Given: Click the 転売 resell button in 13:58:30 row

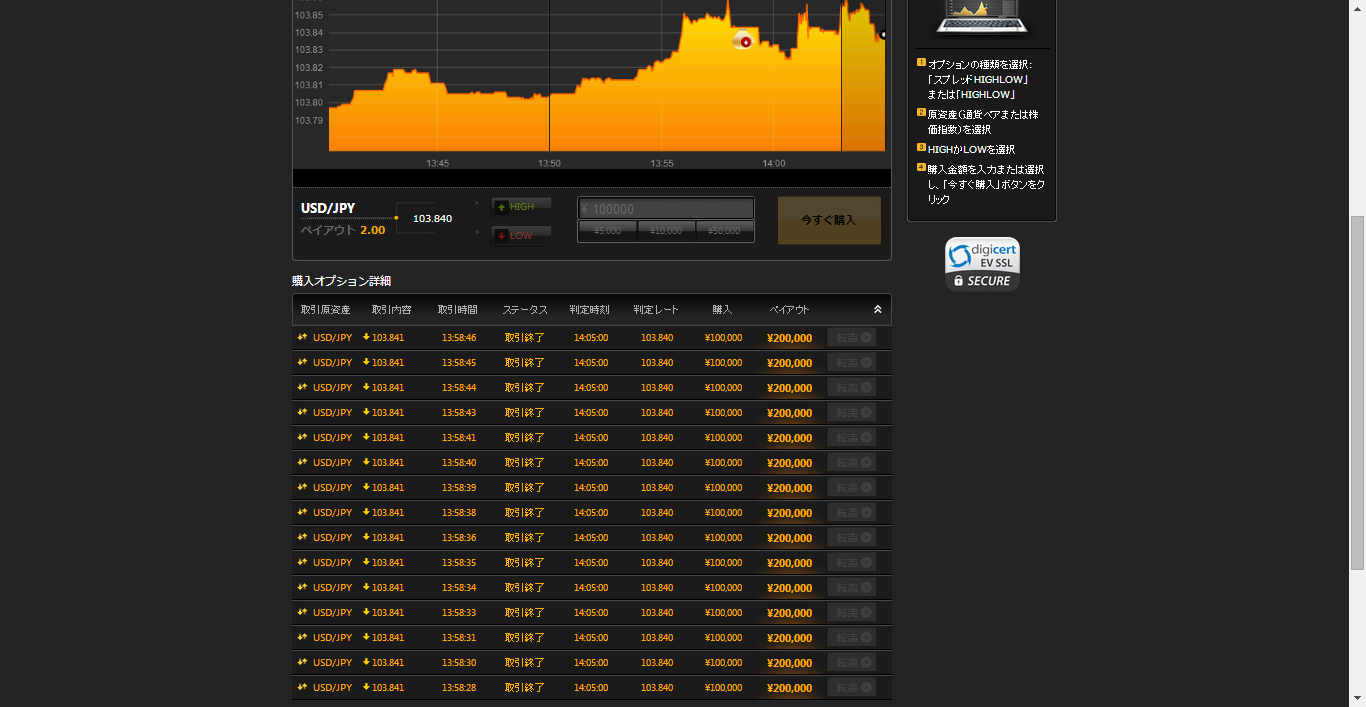Looking at the screenshot, I should click(x=852, y=662).
